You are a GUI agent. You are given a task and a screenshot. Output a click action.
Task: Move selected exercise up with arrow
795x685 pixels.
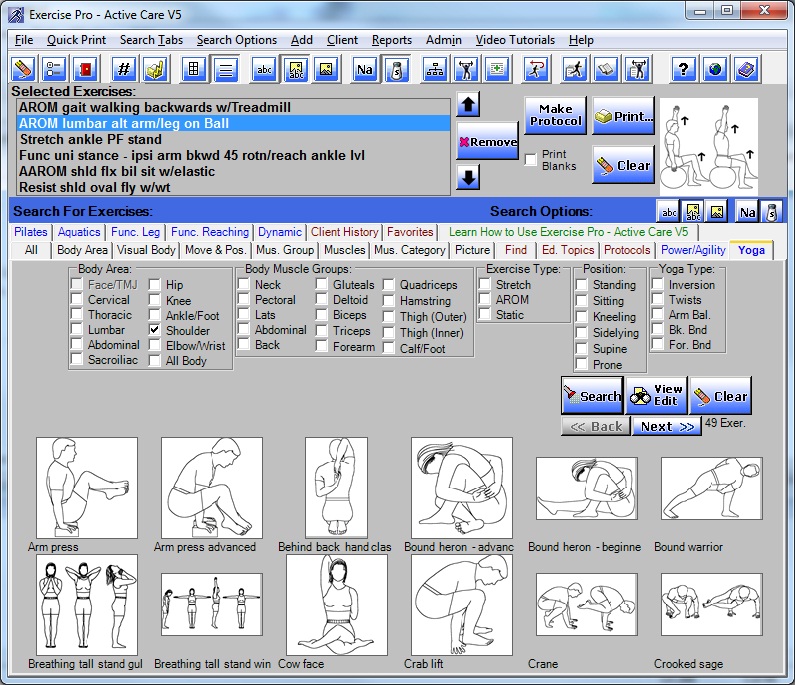coord(468,104)
